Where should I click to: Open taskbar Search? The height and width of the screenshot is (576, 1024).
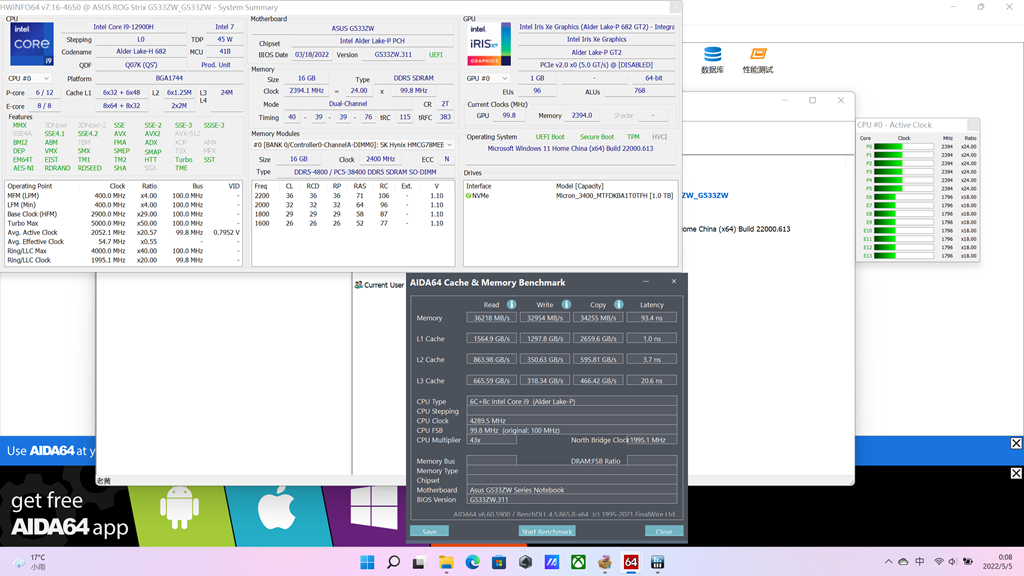(x=393, y=562)
